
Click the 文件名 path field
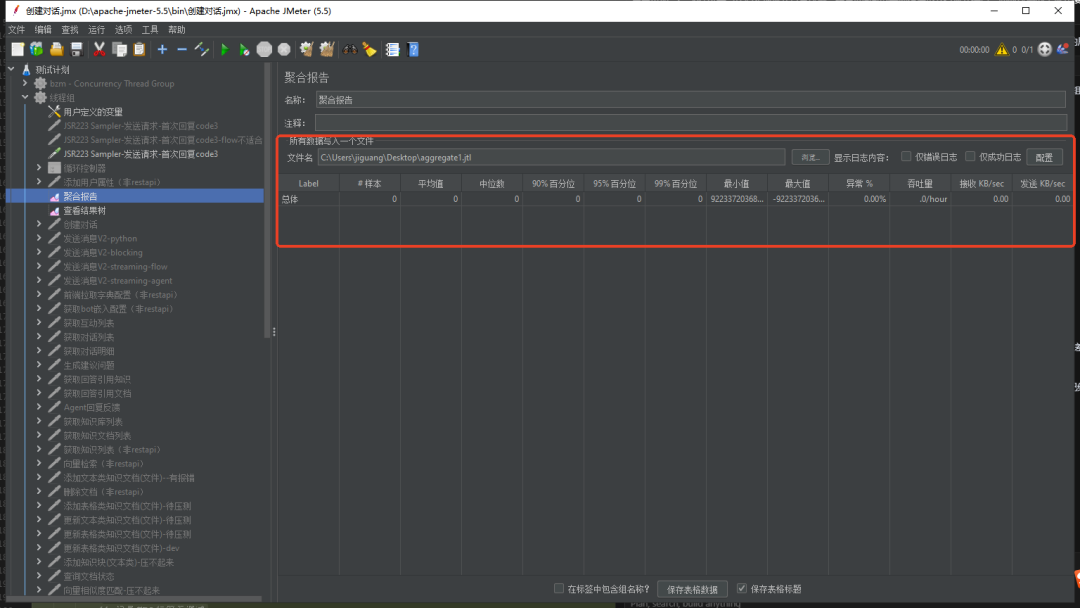551,157
